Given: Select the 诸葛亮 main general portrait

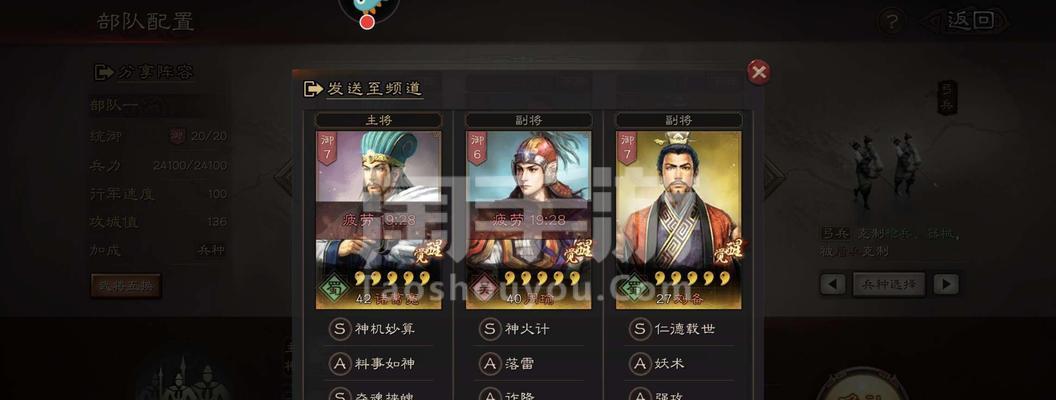Looking at the screenshot, I should pyautogui.click(x=378, y=220).
